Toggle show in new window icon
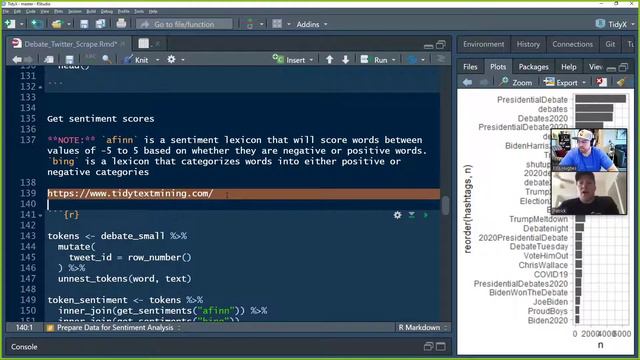 49,60
